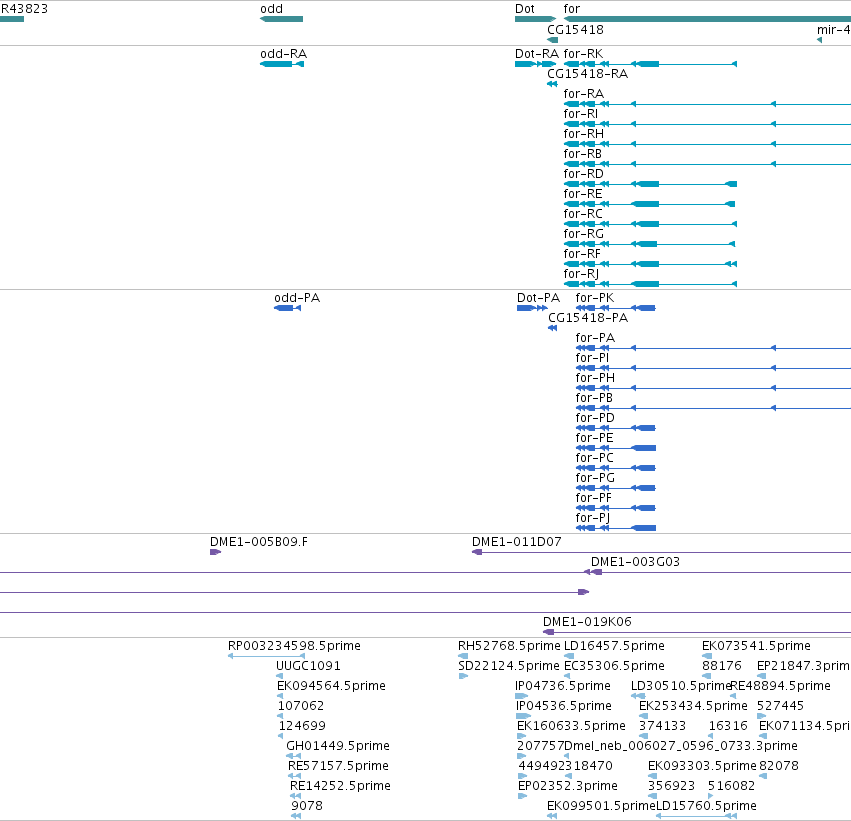Select the Dot gene feature
Screen dimensions: 851x821
tap(535, 19)
